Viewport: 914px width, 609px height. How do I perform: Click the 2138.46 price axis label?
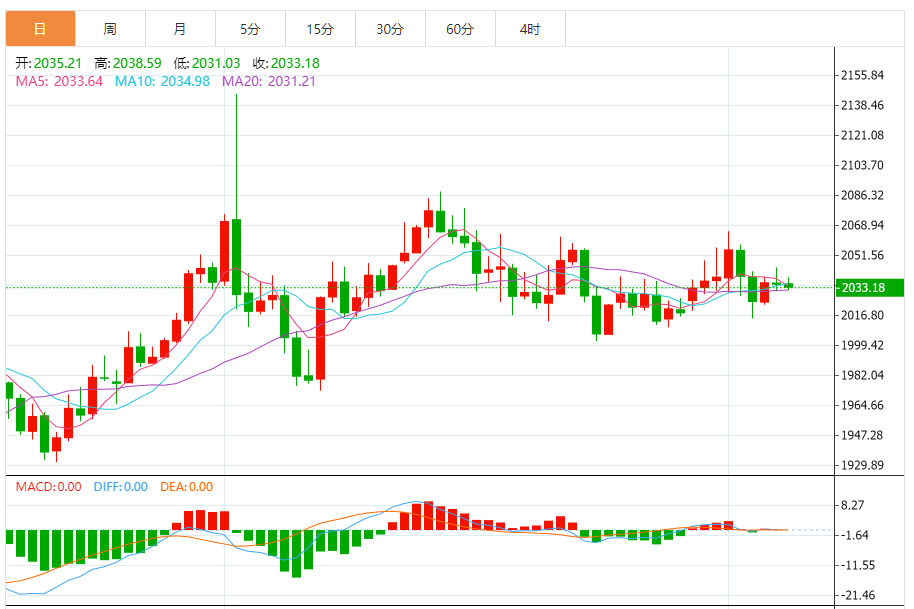click(862, 105)
